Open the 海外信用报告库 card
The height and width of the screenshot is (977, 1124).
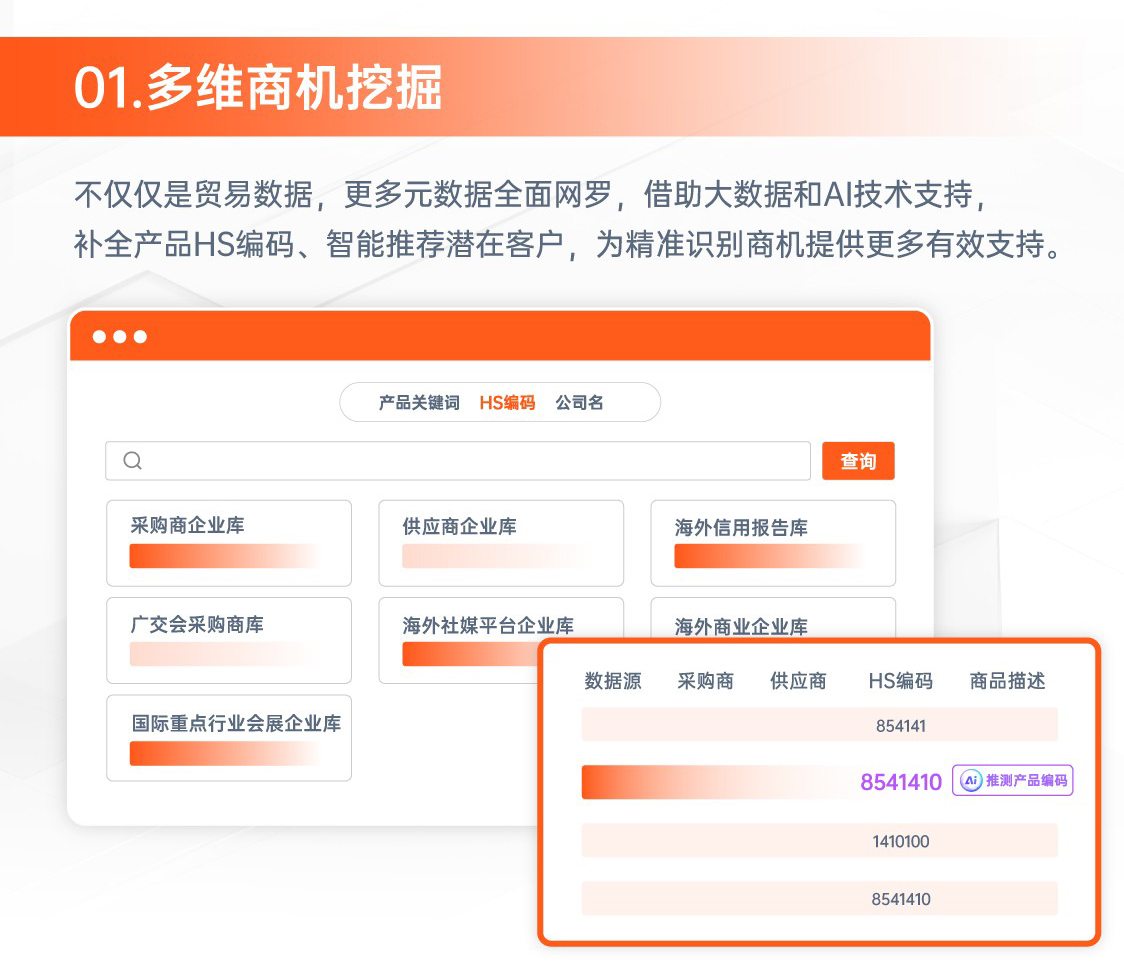pyautogui.click(x=773, y=542)
